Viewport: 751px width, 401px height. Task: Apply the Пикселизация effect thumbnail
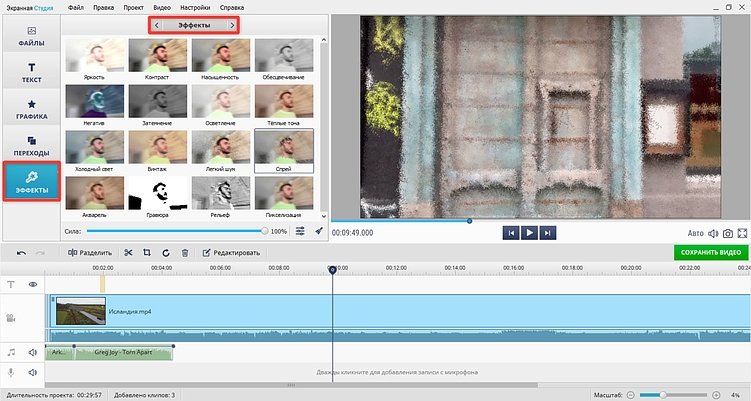(284, 193)
